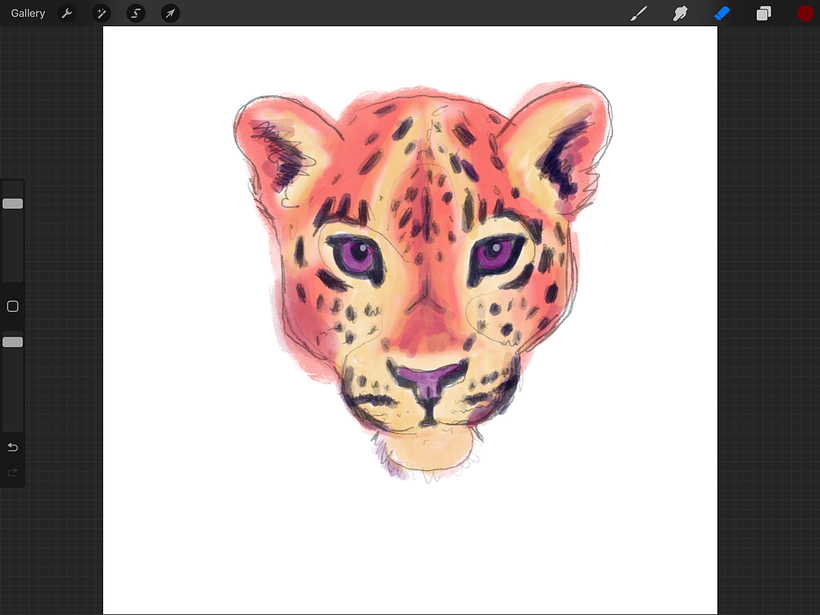Adjust the brush opacity slider
Screen dimensions: 820x615
click(x=13, y=341)
